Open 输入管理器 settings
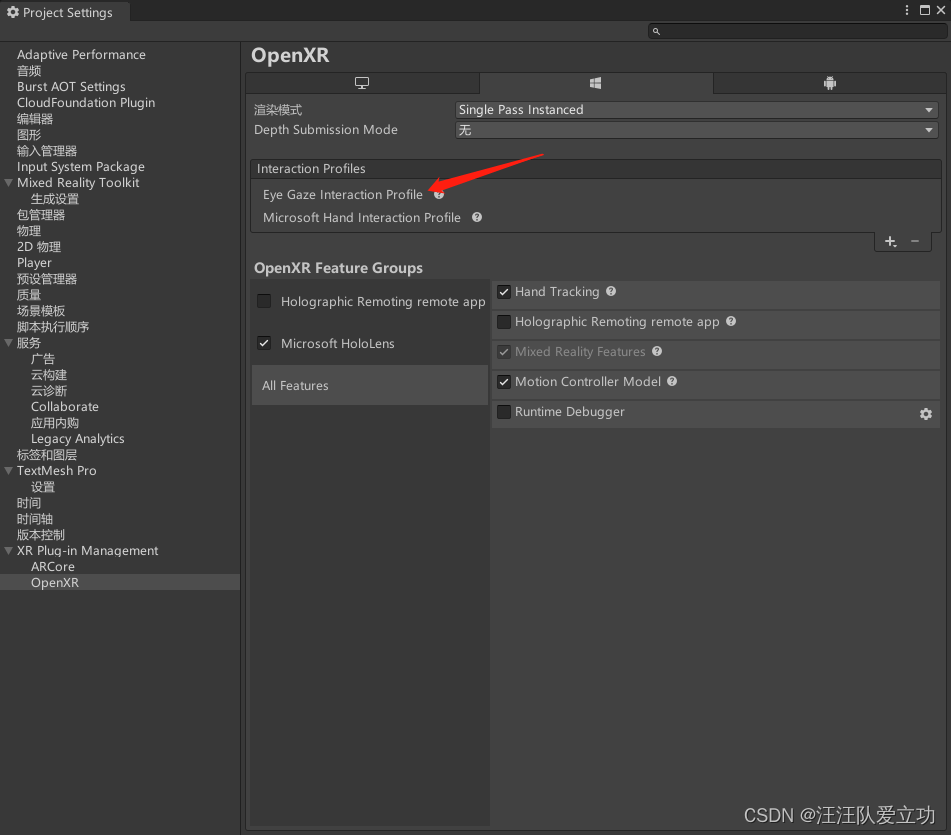 [47, 151]
